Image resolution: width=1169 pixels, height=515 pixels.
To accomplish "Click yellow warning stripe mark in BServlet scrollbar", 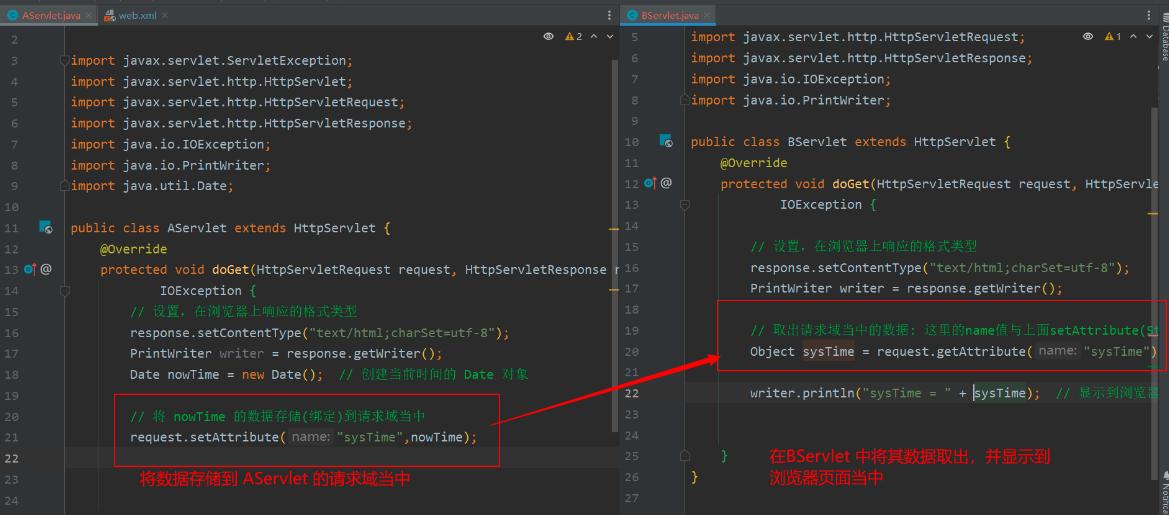I will [1153, 214].
